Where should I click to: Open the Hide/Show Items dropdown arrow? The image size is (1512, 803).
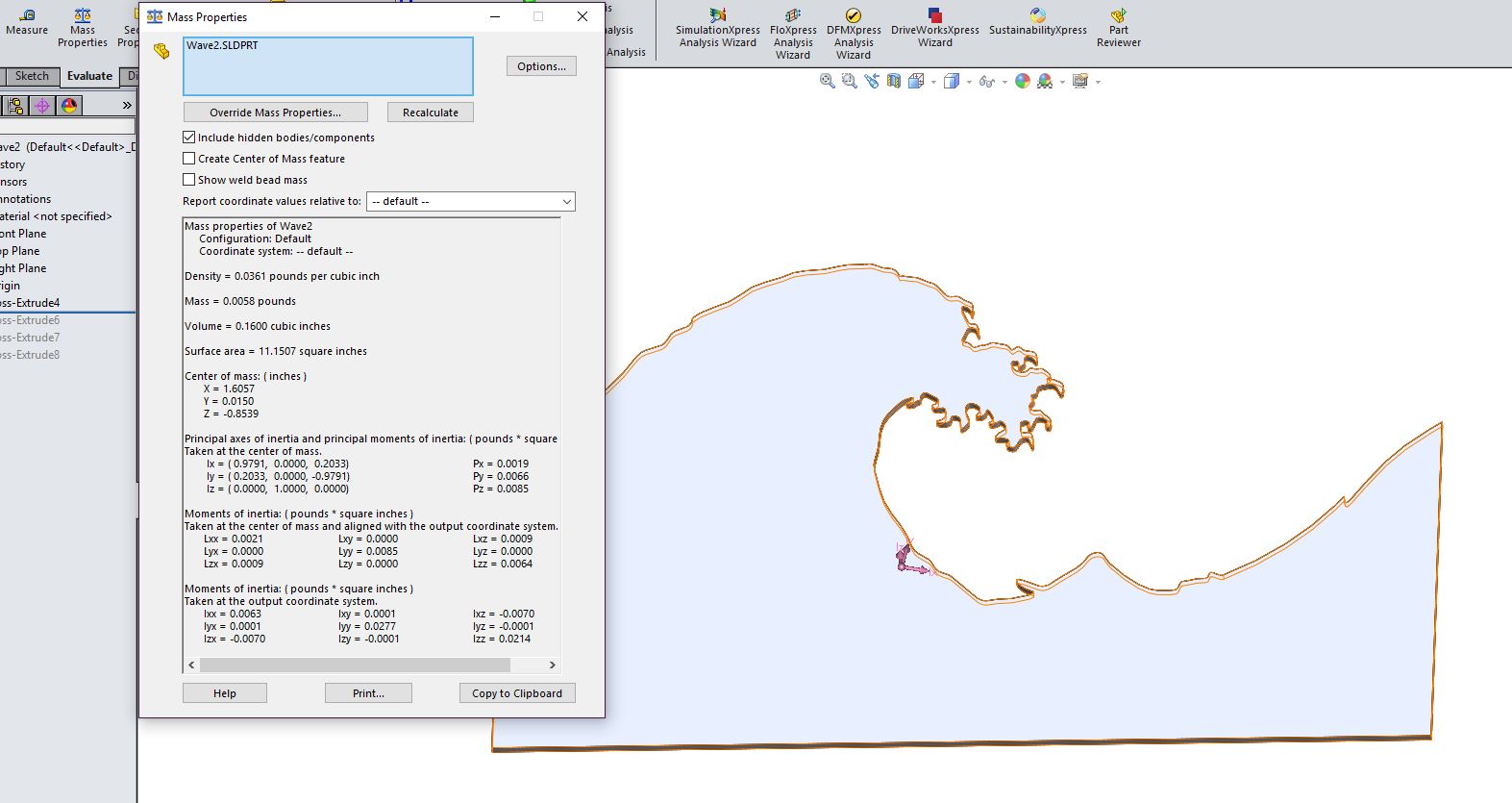(x=1004, y=83)
